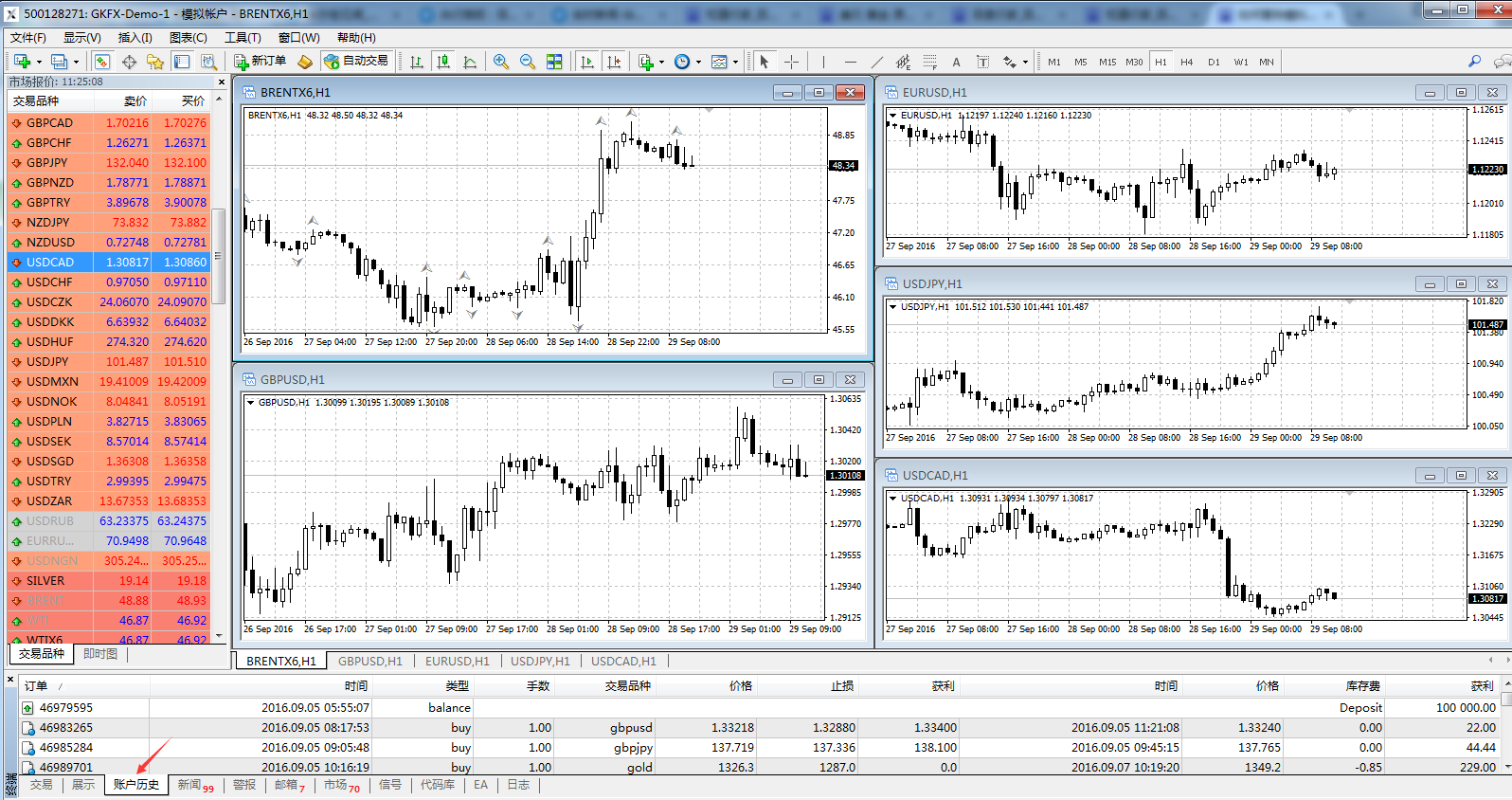Viewport: 1512px width, 800px height.
Task: Open the Profiles icon in the toolbar
Action: point(60,62)
